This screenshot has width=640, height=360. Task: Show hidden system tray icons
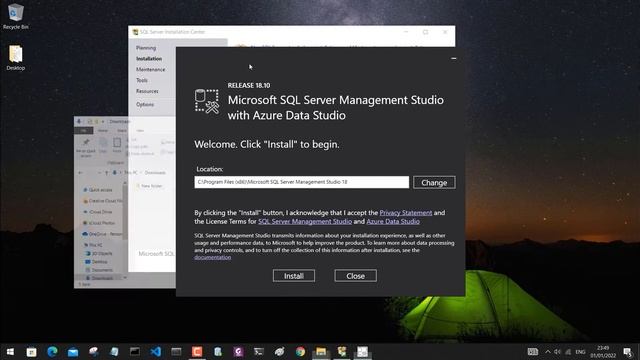(548, 351)
